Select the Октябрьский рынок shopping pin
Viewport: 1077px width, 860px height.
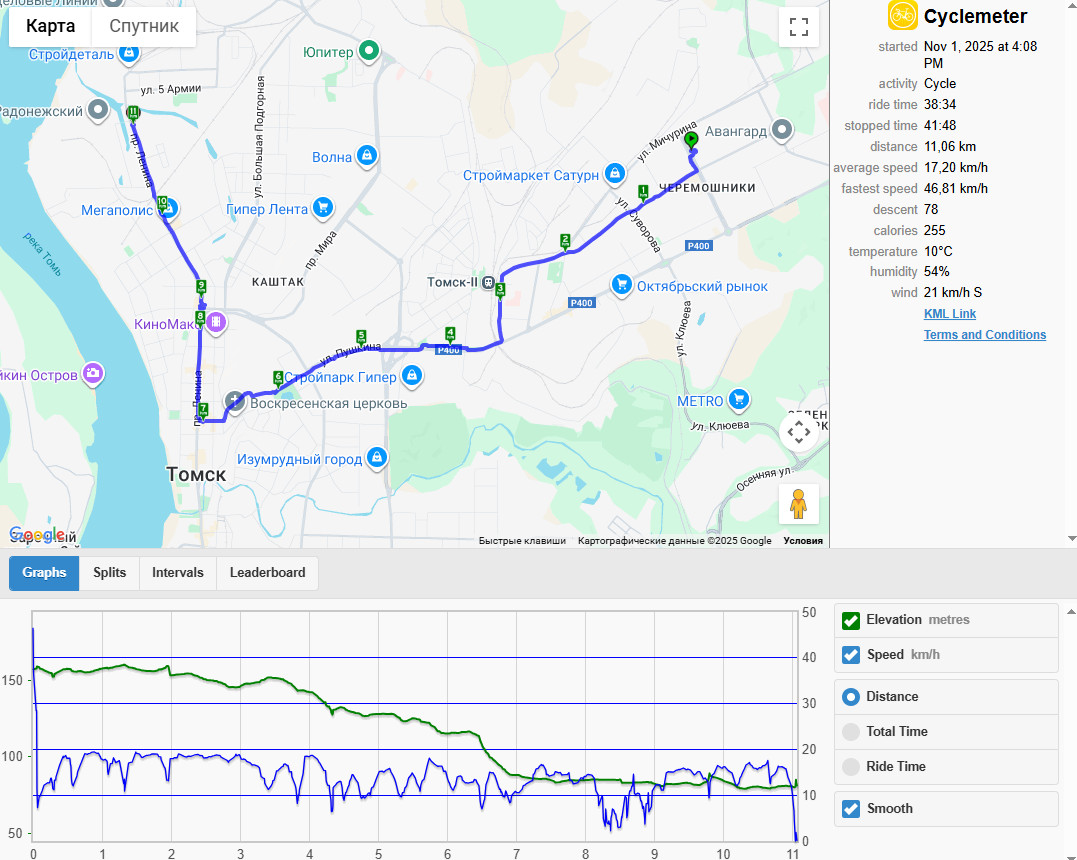click(622, 284)
